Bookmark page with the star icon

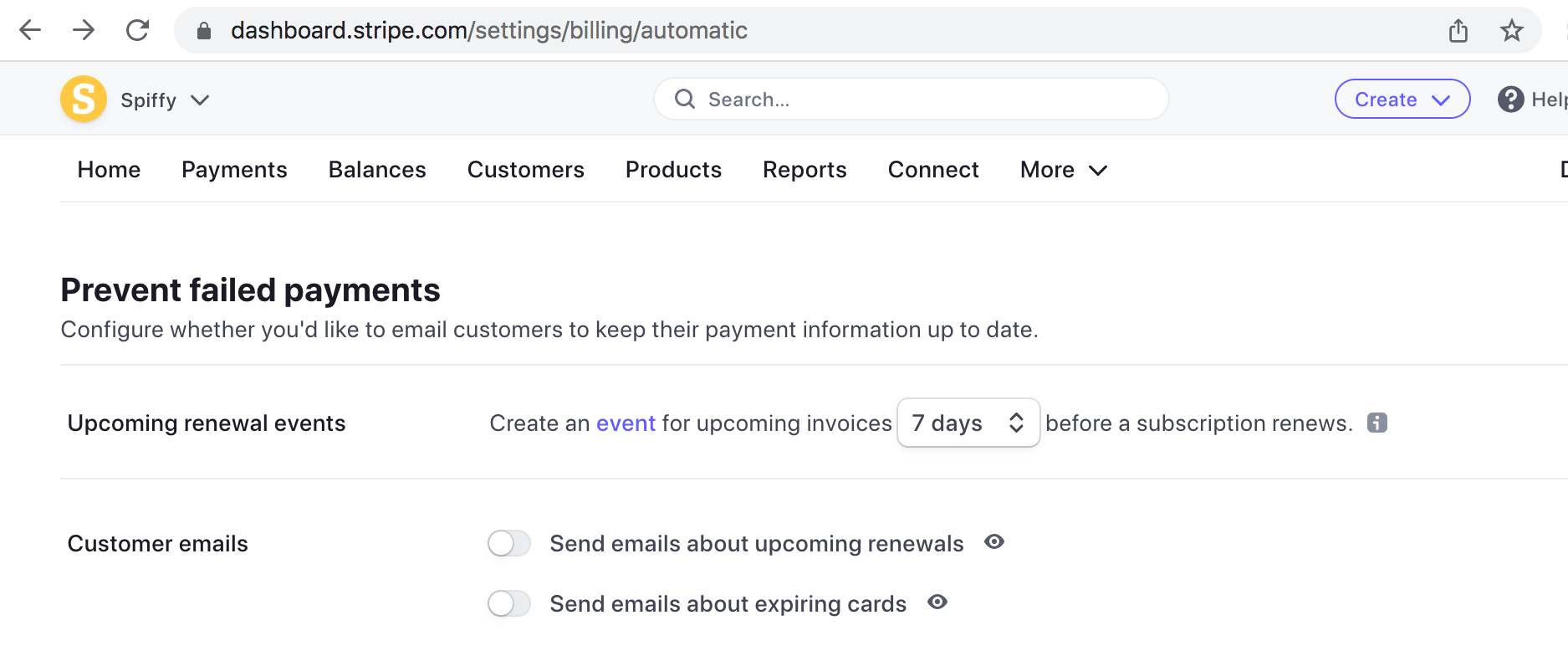click(x=1512, y=31)
